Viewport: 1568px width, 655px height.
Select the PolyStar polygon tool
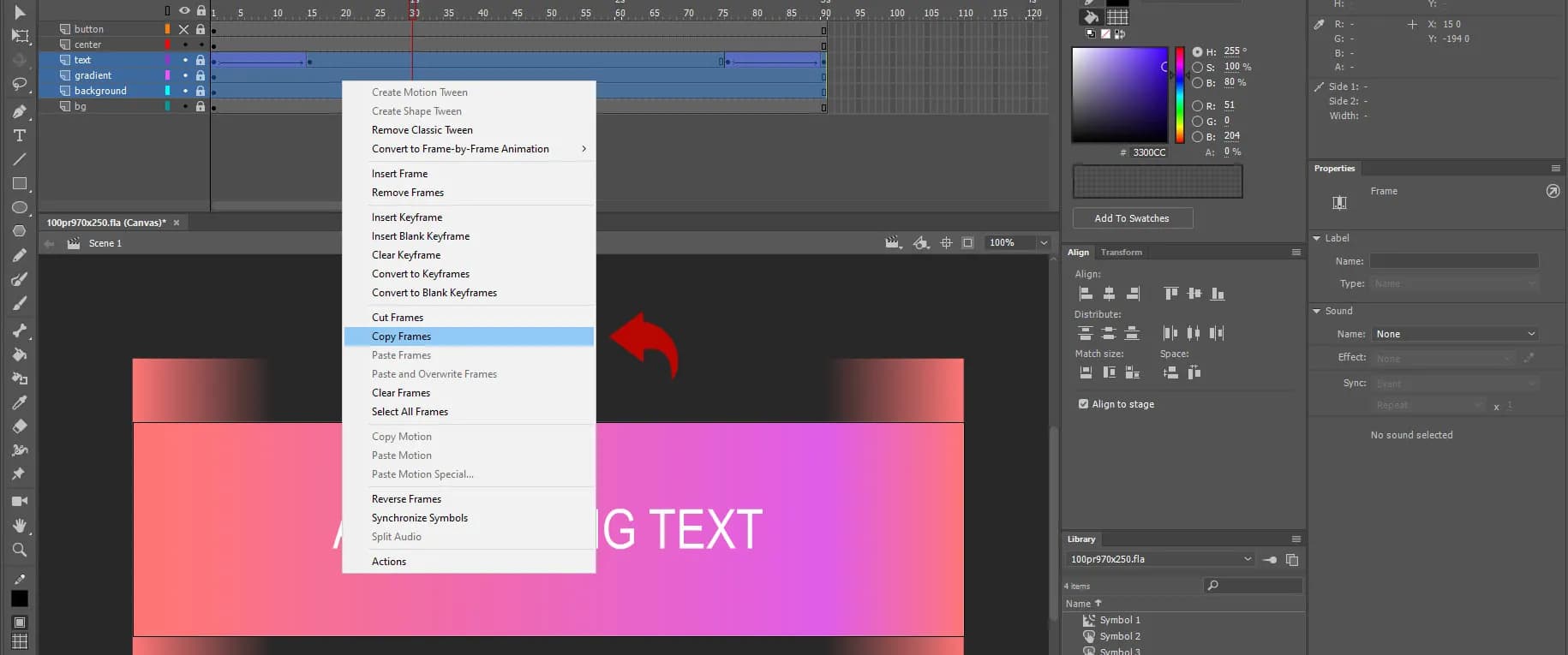19,230
